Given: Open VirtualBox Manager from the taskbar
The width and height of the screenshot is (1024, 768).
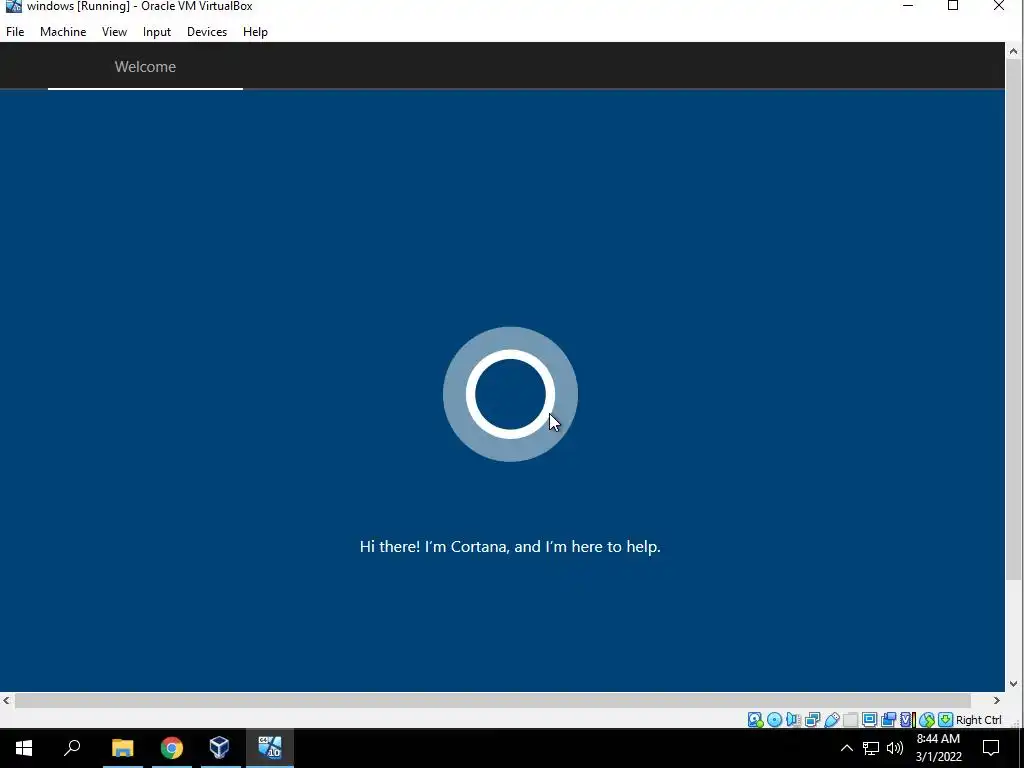Looking at the screenshot, I should coord(219,748).
